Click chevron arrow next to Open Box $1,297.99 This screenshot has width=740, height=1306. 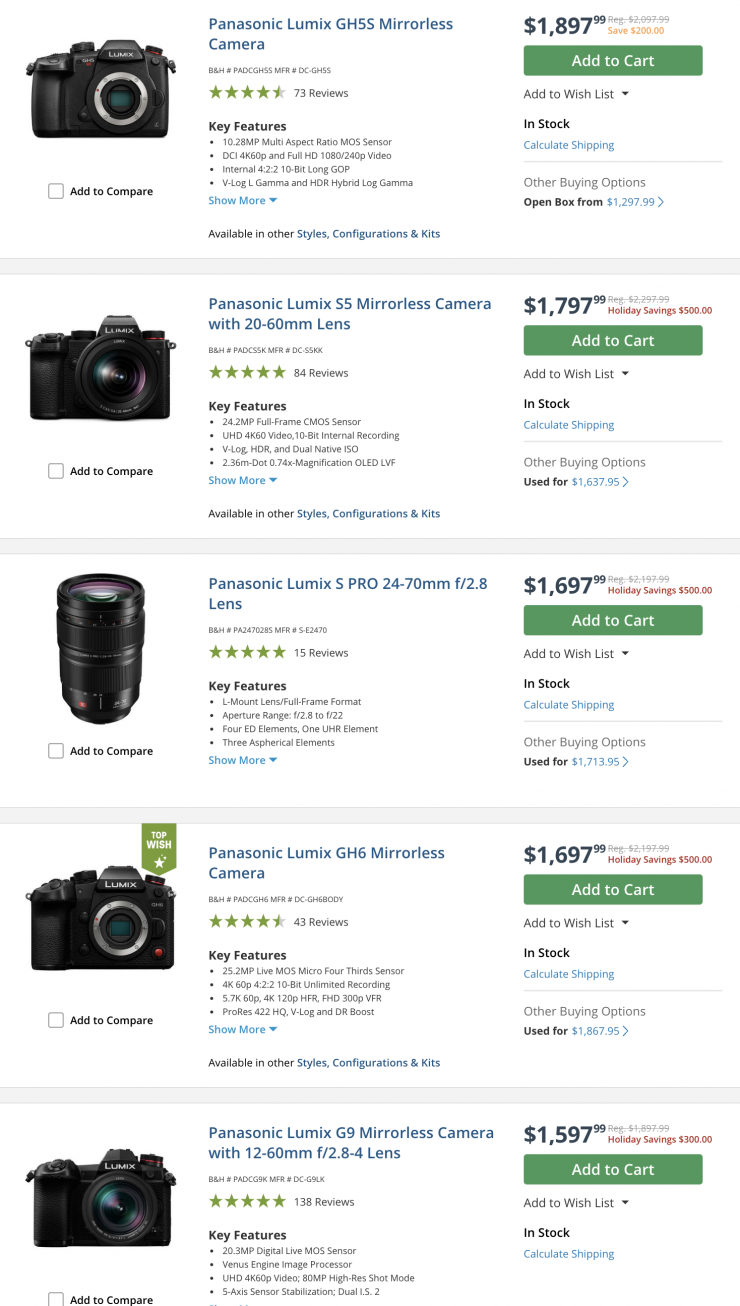(661, 202)
